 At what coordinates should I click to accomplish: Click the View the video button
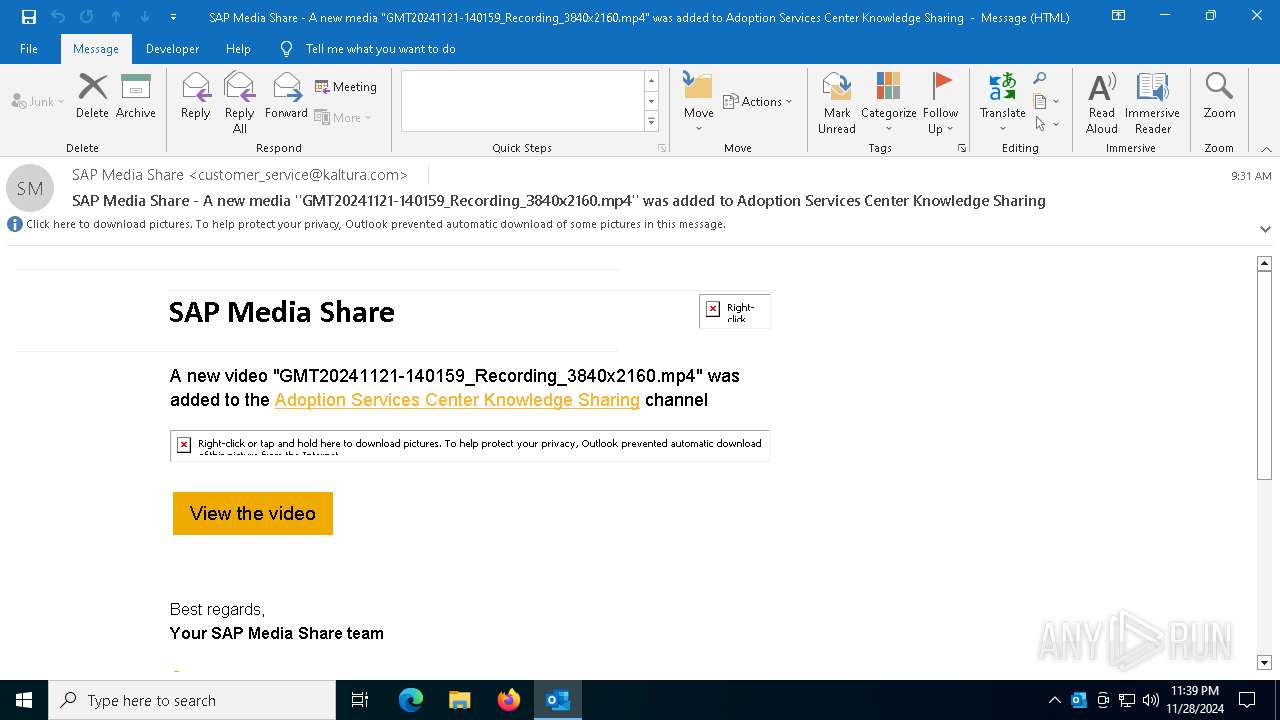point(253,513)
